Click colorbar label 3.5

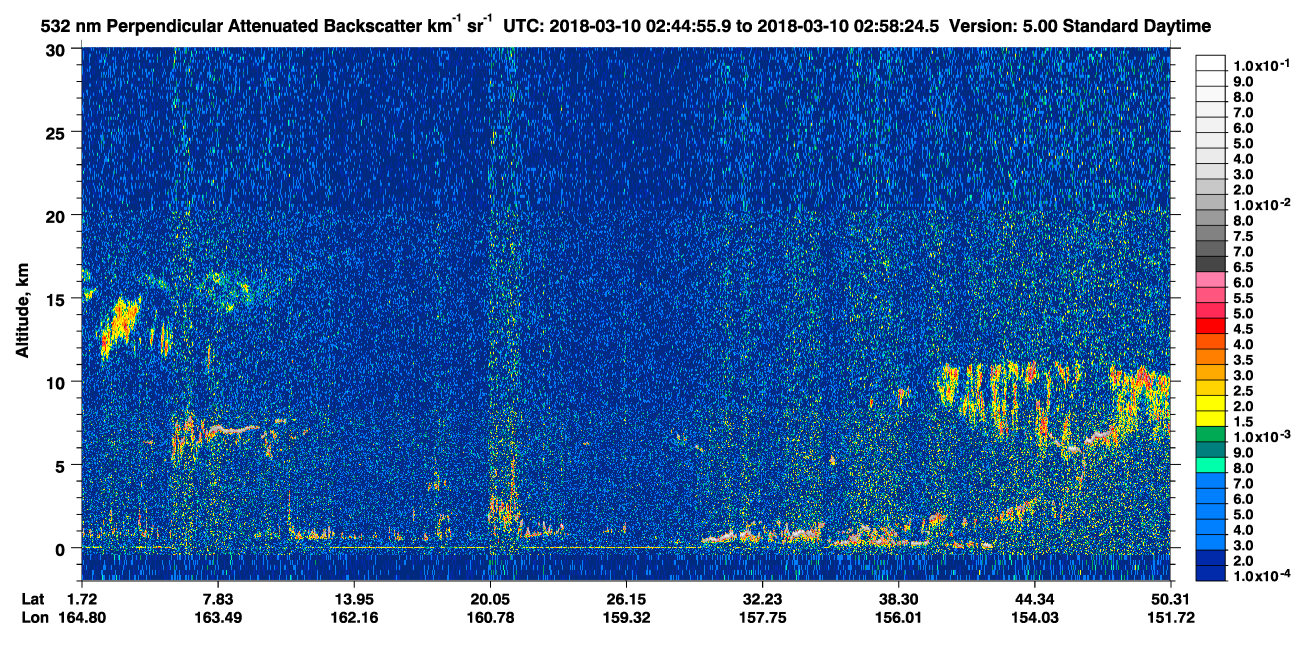click(x=1243, y=360)
